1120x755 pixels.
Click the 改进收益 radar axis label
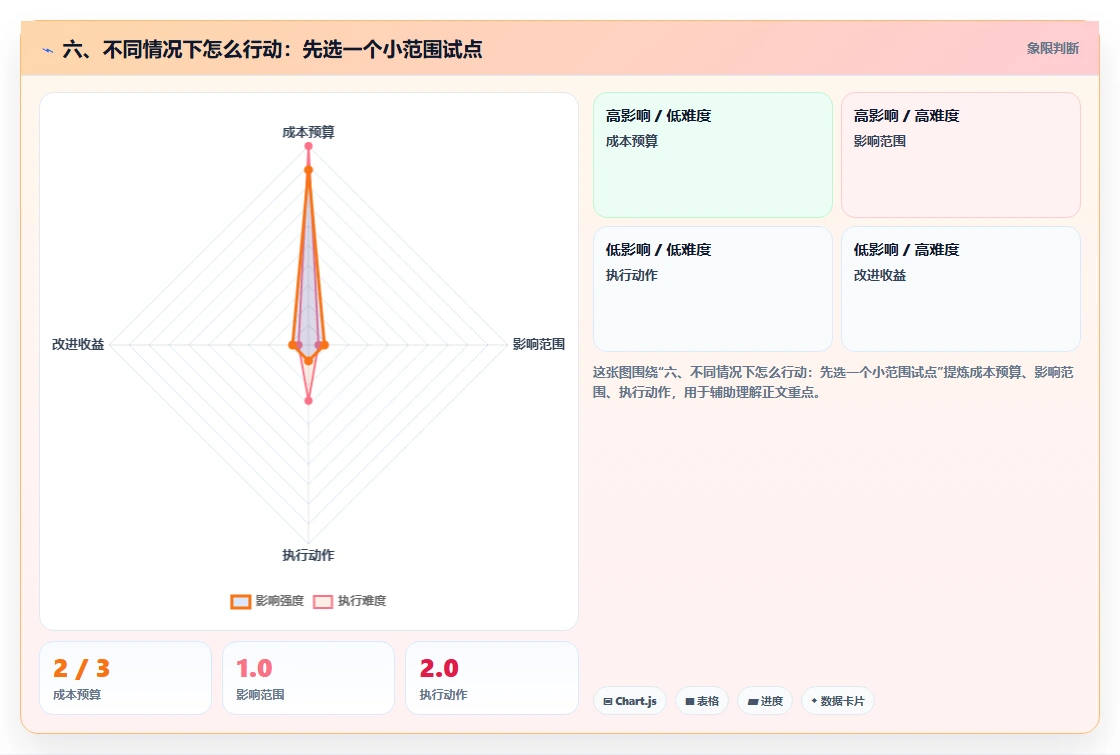(78, 344)
